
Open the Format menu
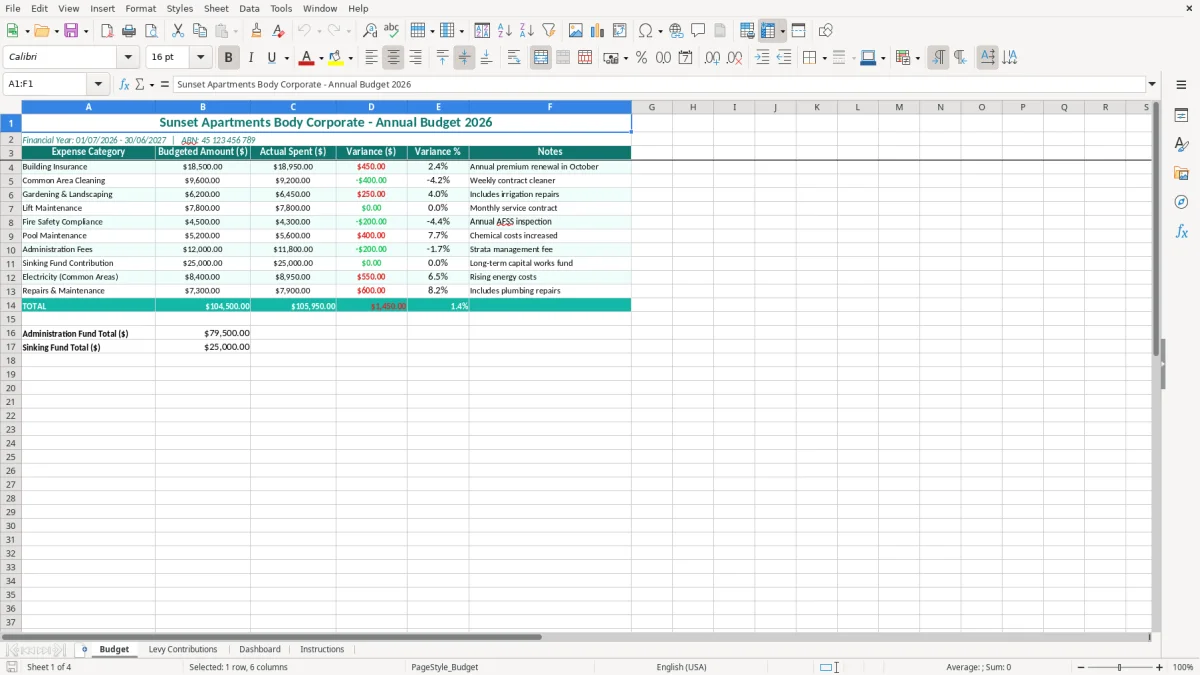[140, 8]
